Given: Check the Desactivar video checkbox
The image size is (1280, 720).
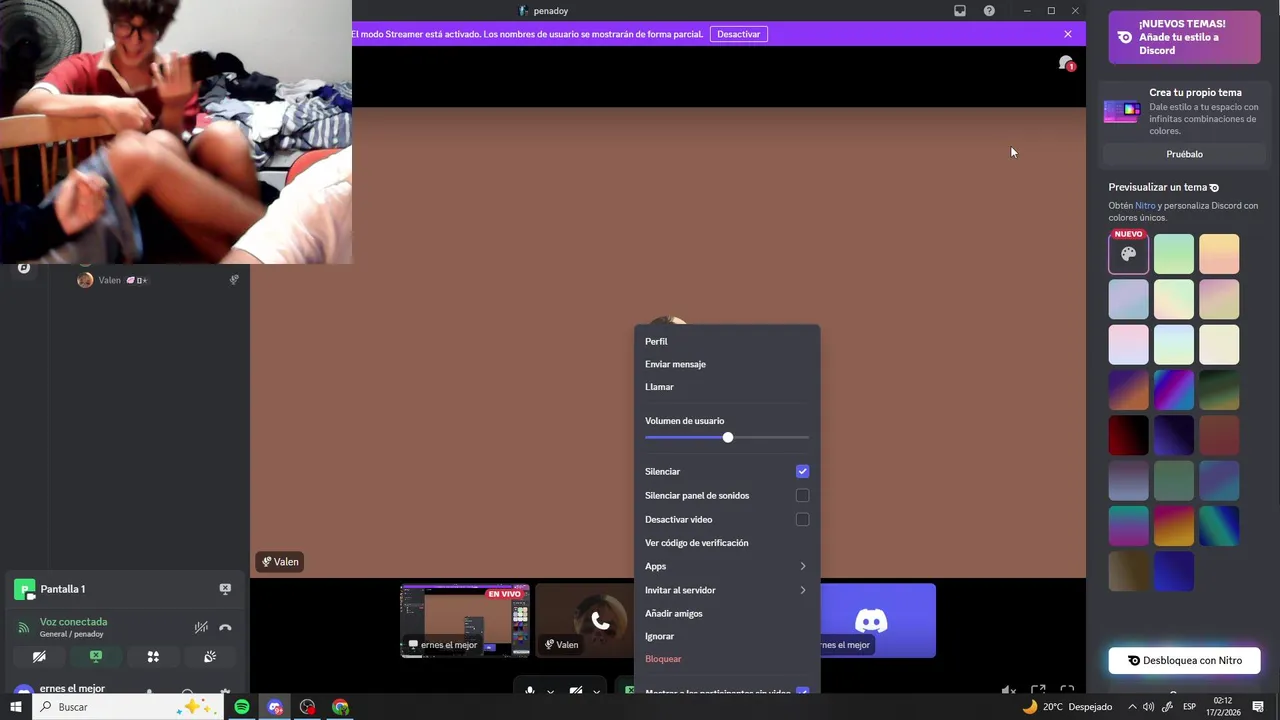Looking at the screenshot, I should pos(802,520).
